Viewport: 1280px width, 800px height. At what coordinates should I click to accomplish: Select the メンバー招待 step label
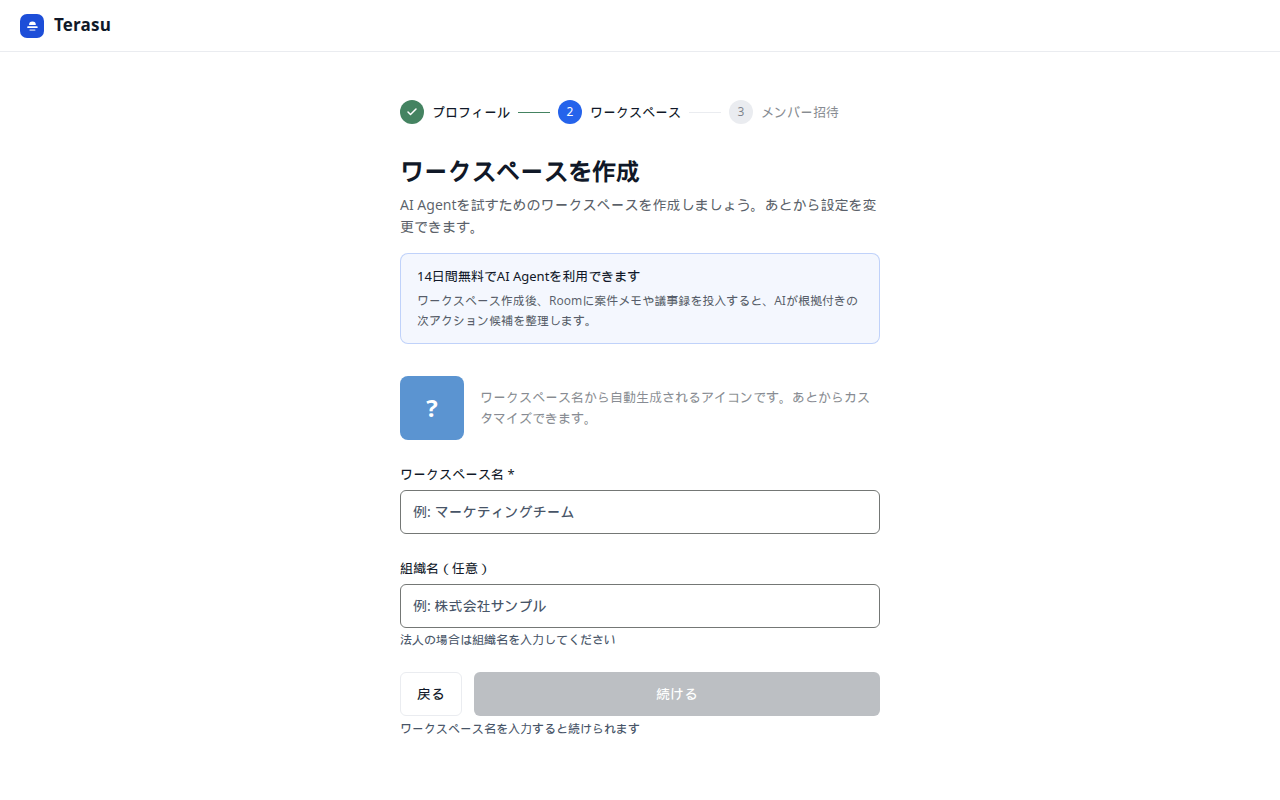[x=800, y=112]
